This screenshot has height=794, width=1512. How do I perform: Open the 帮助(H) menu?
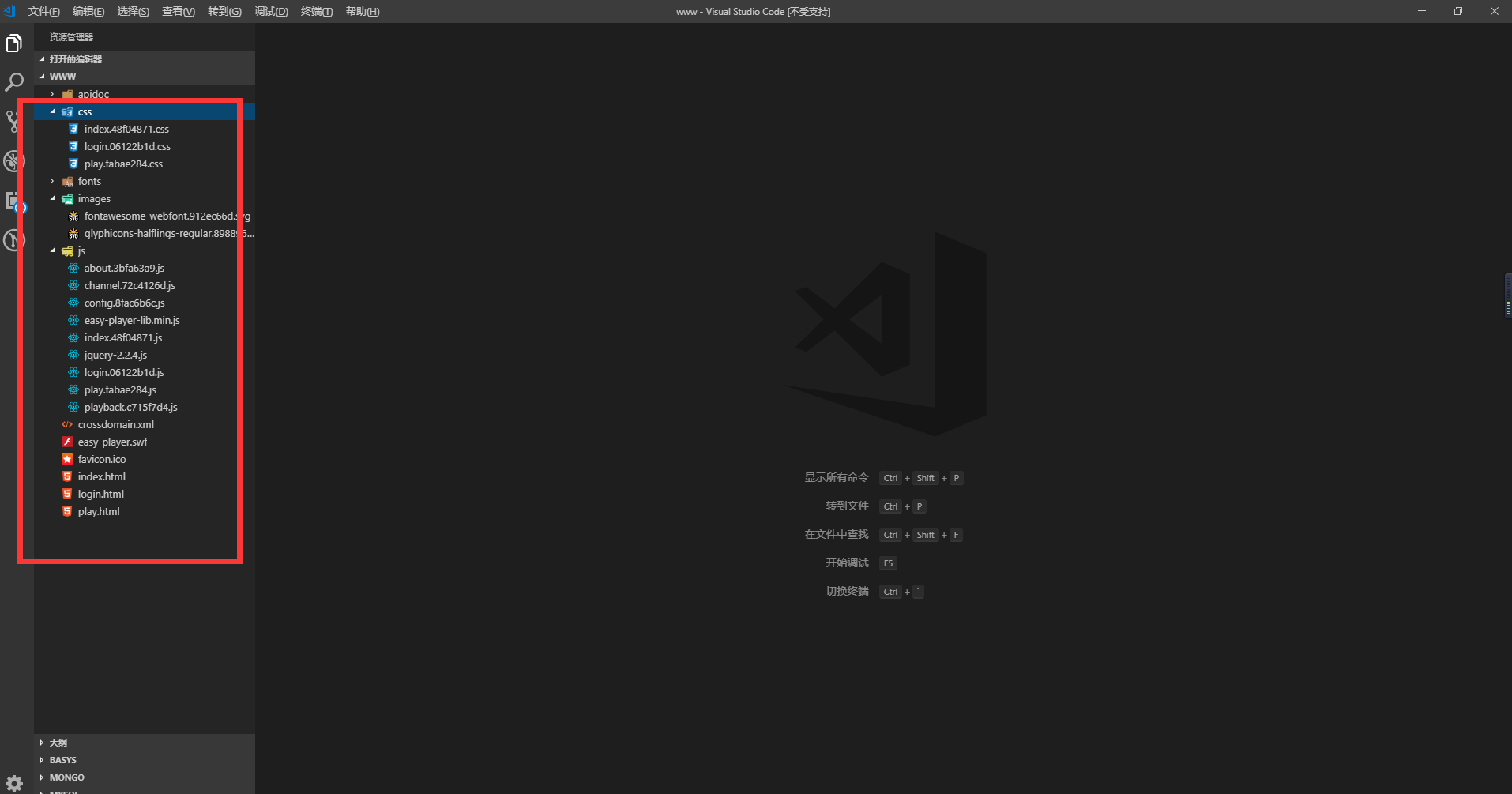click(363, 11)
